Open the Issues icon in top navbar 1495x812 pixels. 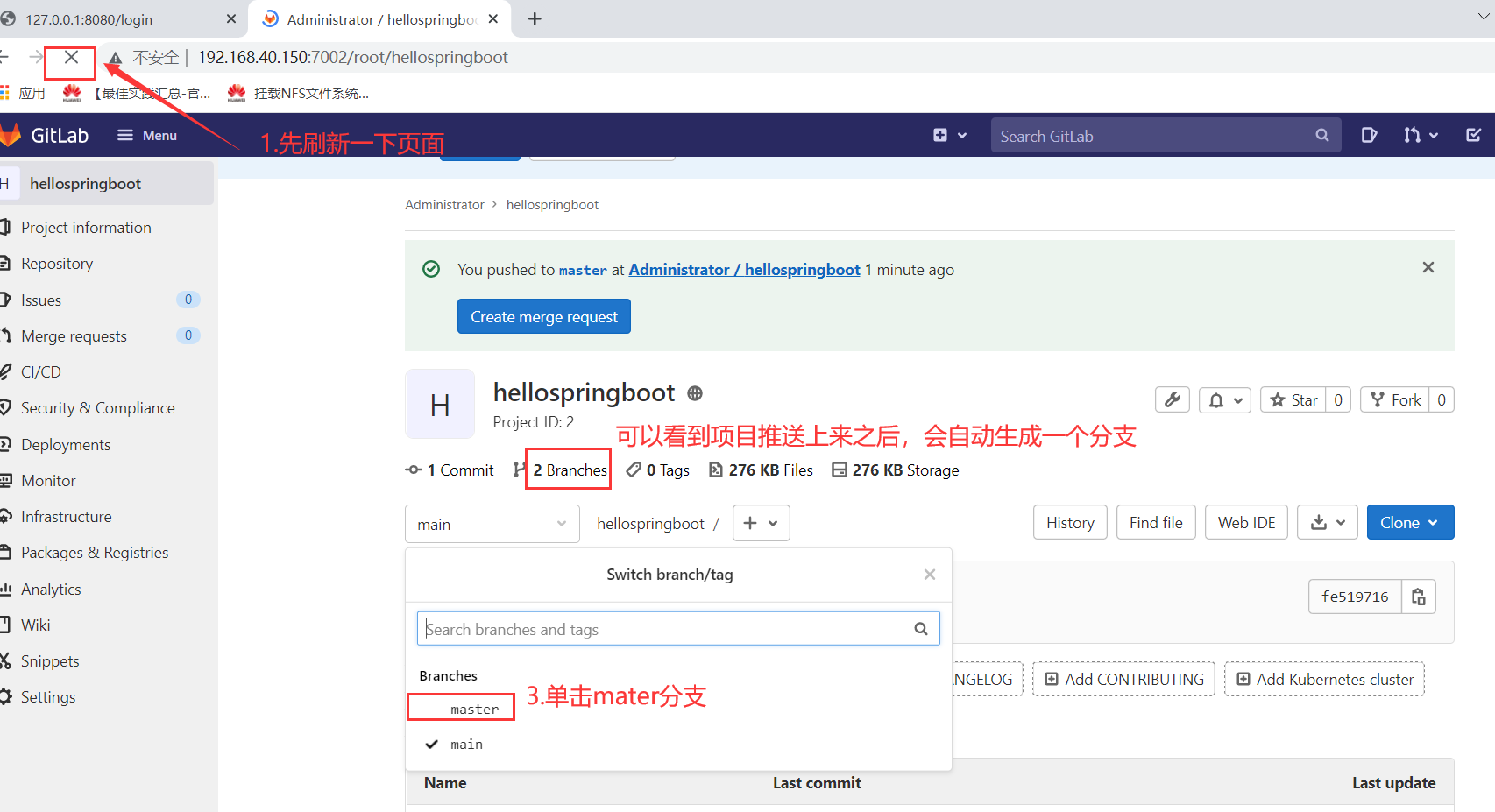1369,135
